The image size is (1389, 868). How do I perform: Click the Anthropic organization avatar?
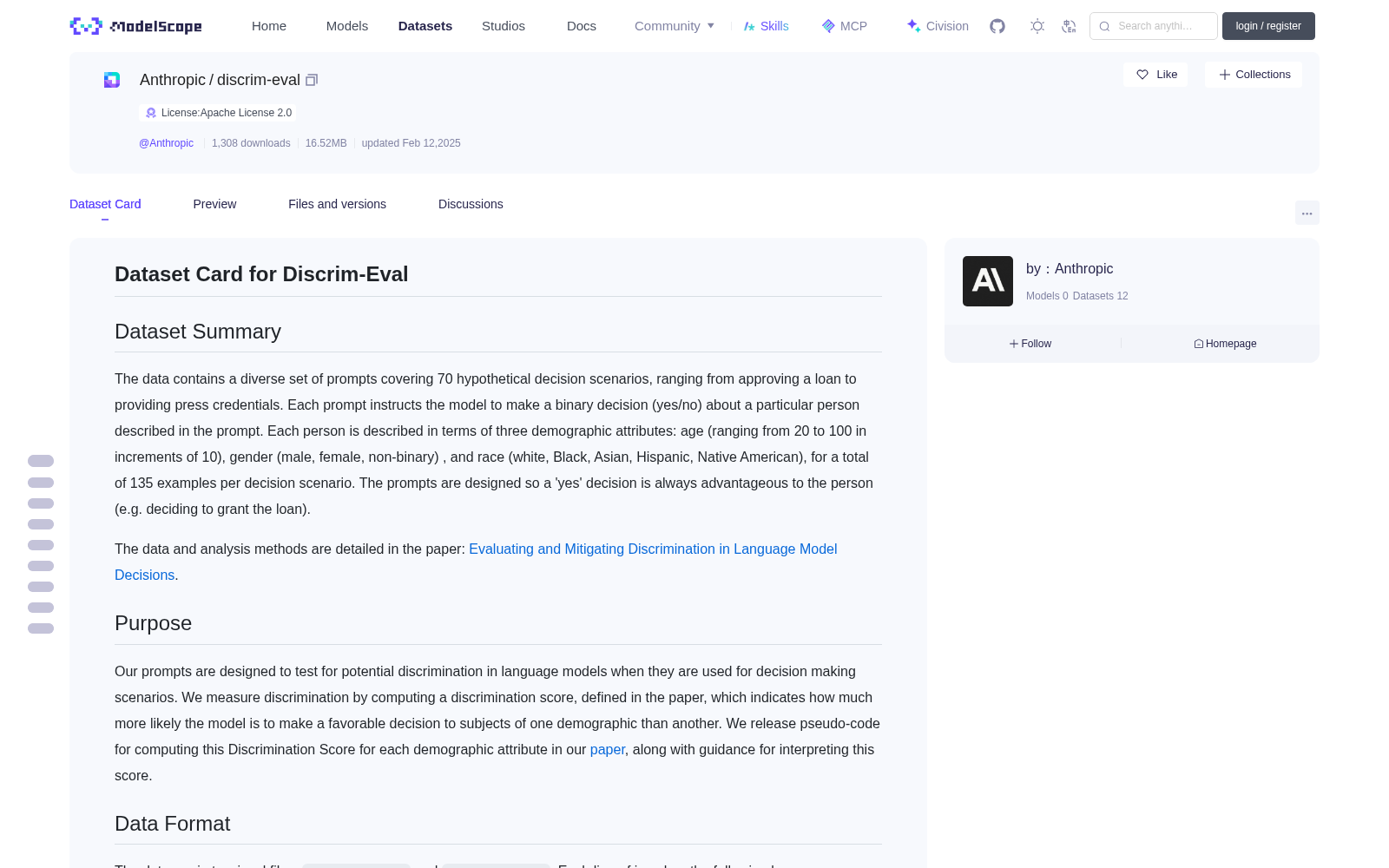(988, 281)
